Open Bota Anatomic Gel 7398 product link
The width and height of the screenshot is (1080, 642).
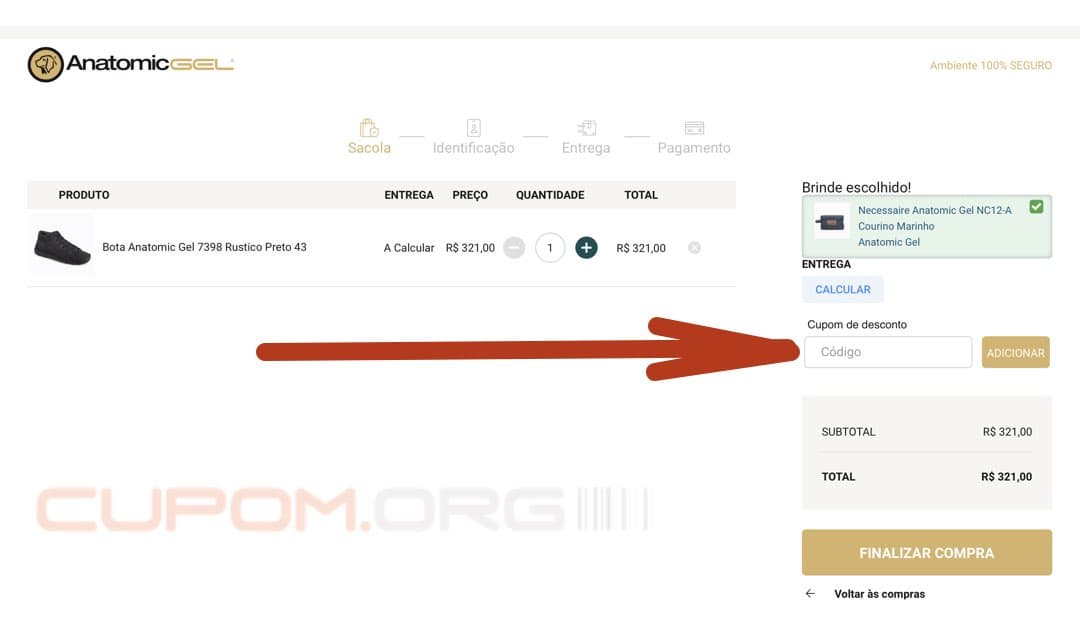[x=204, y=247]
